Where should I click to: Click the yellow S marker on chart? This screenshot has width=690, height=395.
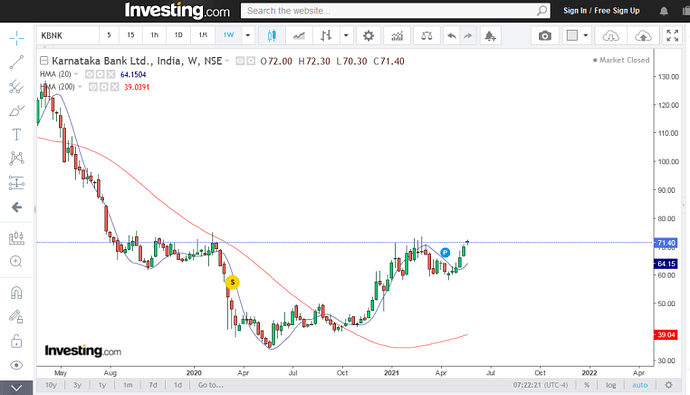(232, 282)
